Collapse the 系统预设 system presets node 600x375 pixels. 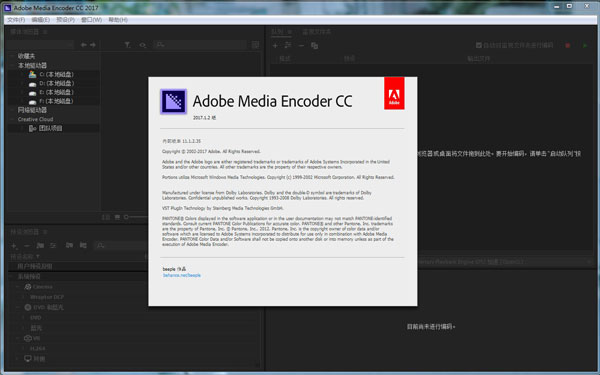pos(12,276)
